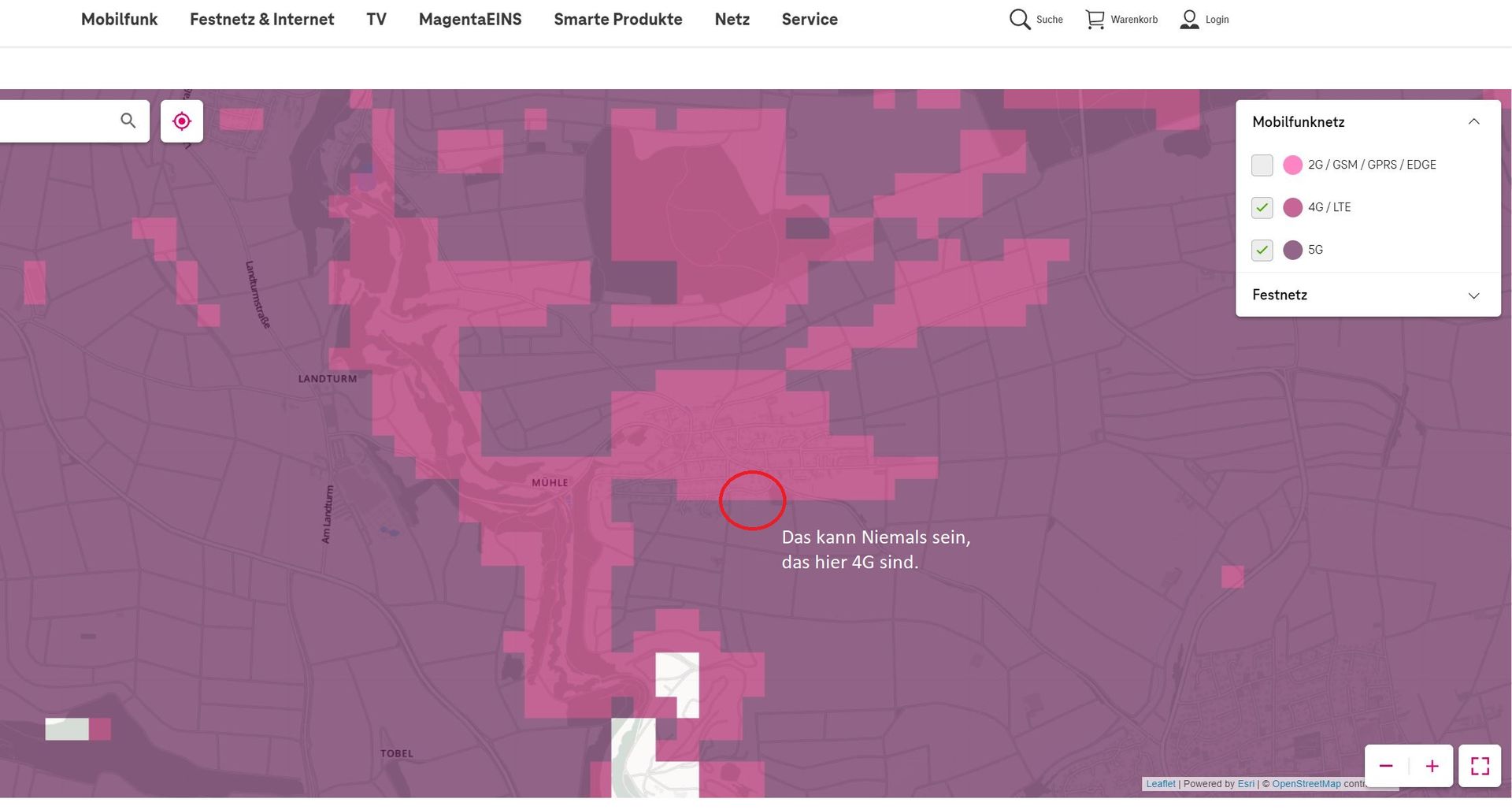Click the Login text label
The width and height of the screenshot is (1512, 810).
1217,20
